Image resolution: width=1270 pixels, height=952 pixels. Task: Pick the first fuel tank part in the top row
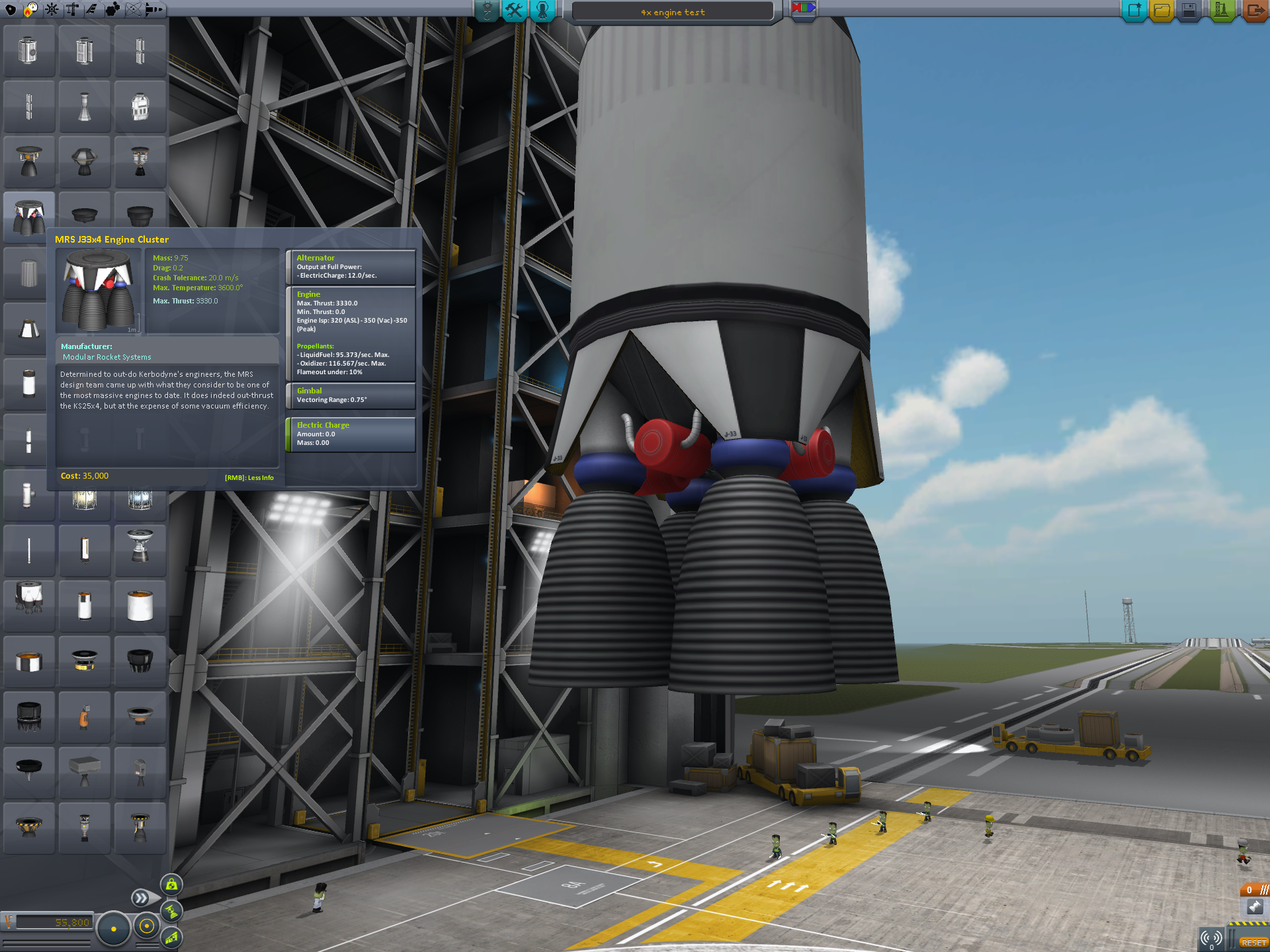28,51
